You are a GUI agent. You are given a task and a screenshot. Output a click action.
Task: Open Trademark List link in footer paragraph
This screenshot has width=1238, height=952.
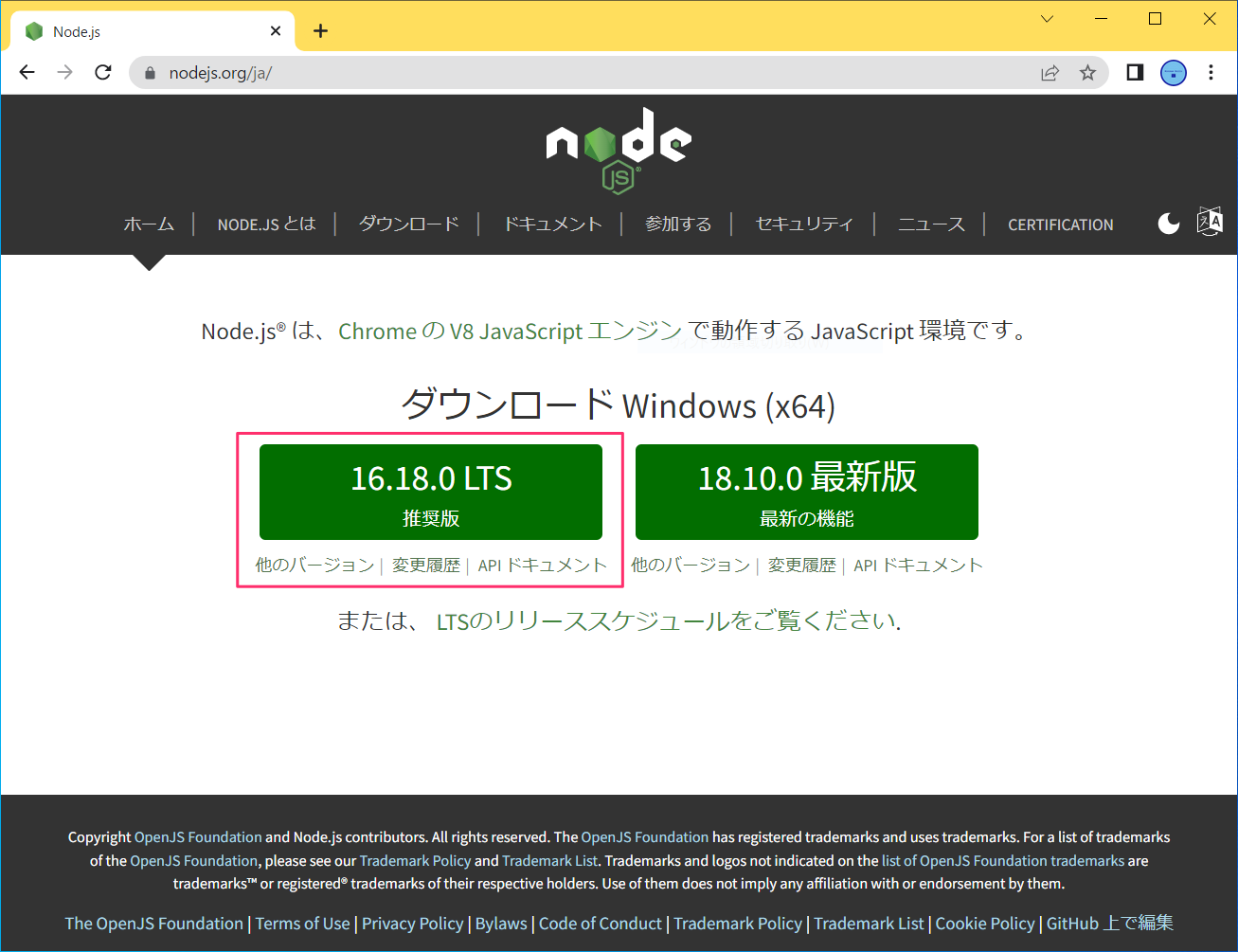tap(550, 861)
